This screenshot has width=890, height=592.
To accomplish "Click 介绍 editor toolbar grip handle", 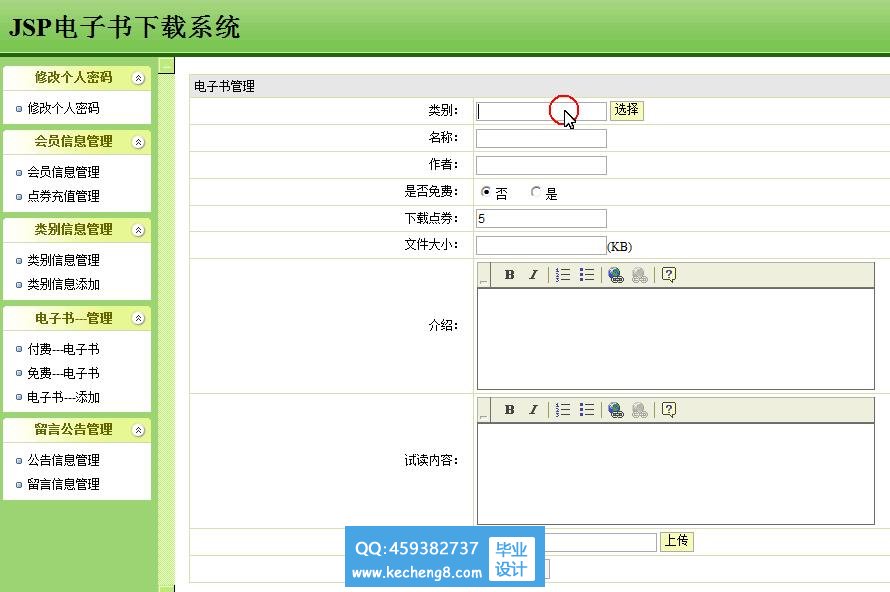I will coord(484,275).
